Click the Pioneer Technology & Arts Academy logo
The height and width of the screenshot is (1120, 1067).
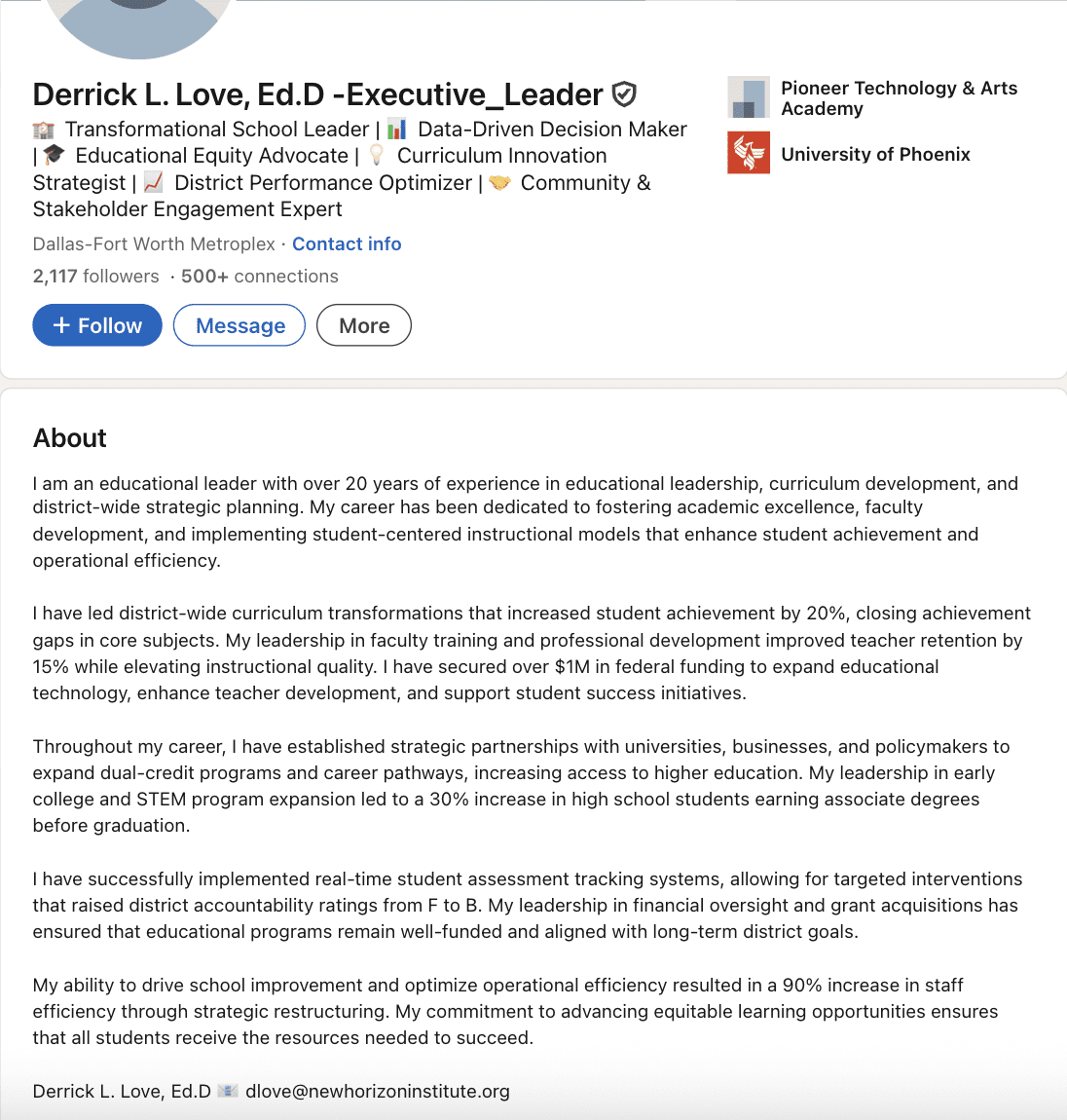point(749,97)
